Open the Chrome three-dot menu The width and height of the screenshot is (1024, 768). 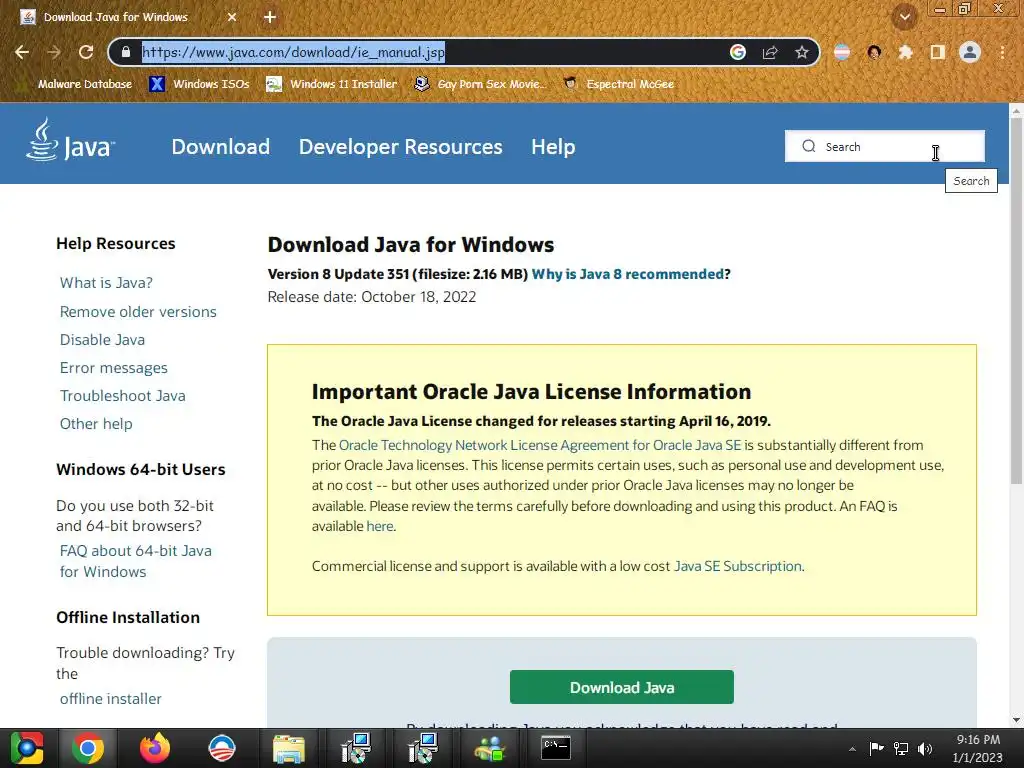[x=1002, y=52]
